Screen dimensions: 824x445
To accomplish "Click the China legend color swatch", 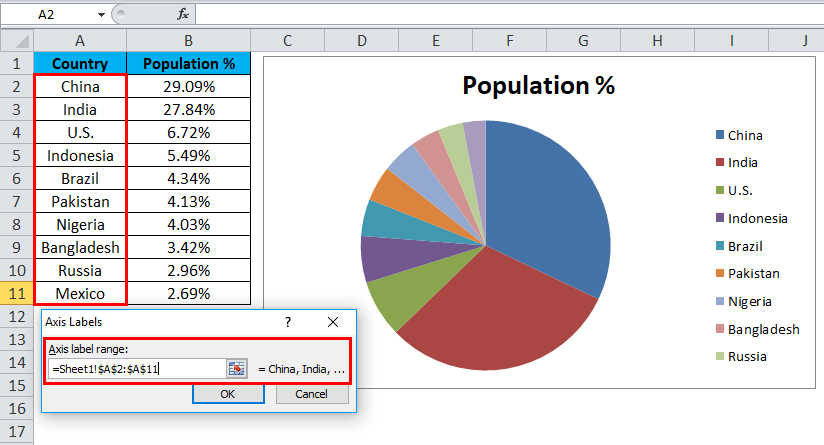I will [x=720, y=135].
